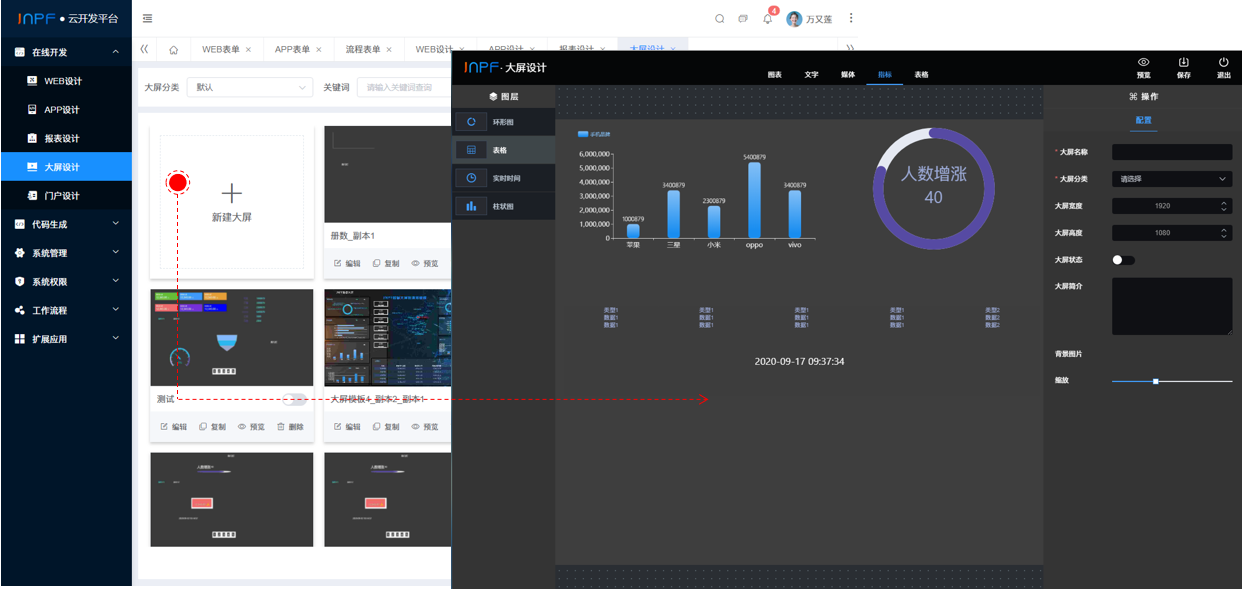This screenshot has width=1242, height=589.
Task: Toggle the 大屏状态 switch
Action: 1123,260
